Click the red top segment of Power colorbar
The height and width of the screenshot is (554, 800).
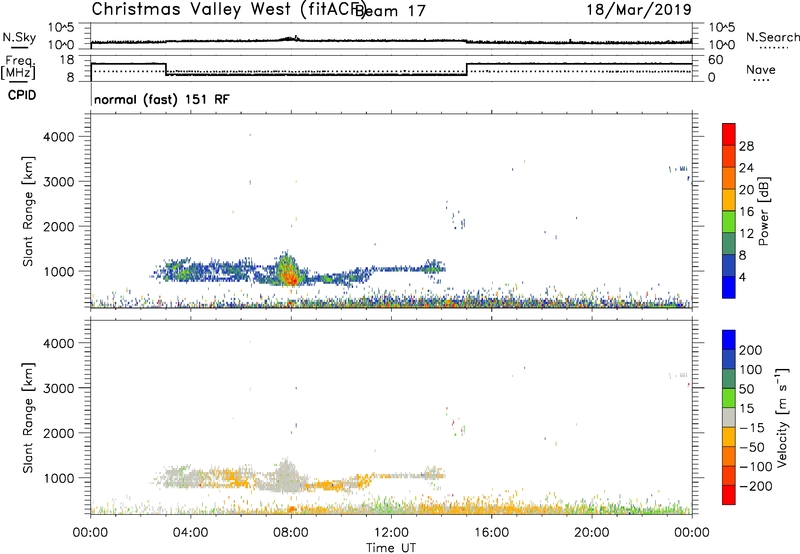point(729,134)
